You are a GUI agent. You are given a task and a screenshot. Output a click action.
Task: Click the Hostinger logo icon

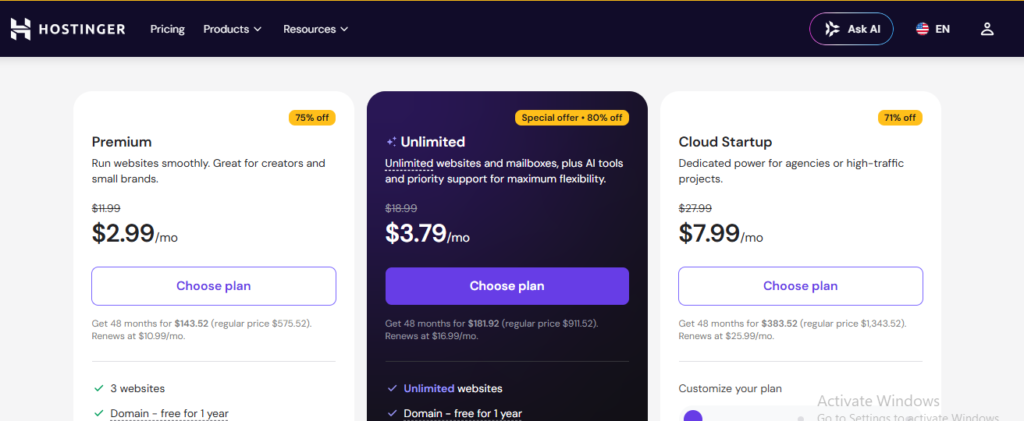(20, 29)
